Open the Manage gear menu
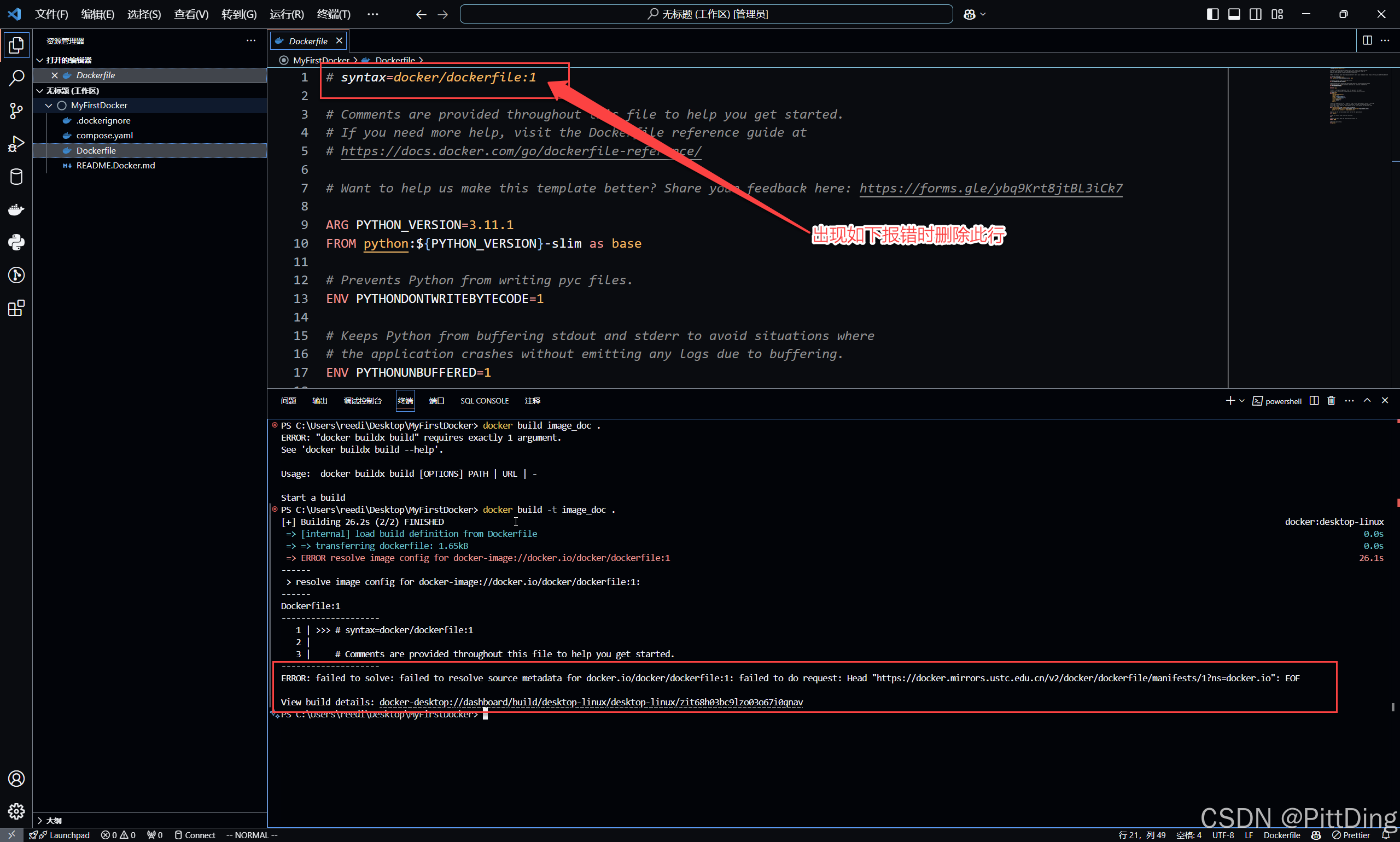Screen dimensions: 1400x842 [16, 811]
